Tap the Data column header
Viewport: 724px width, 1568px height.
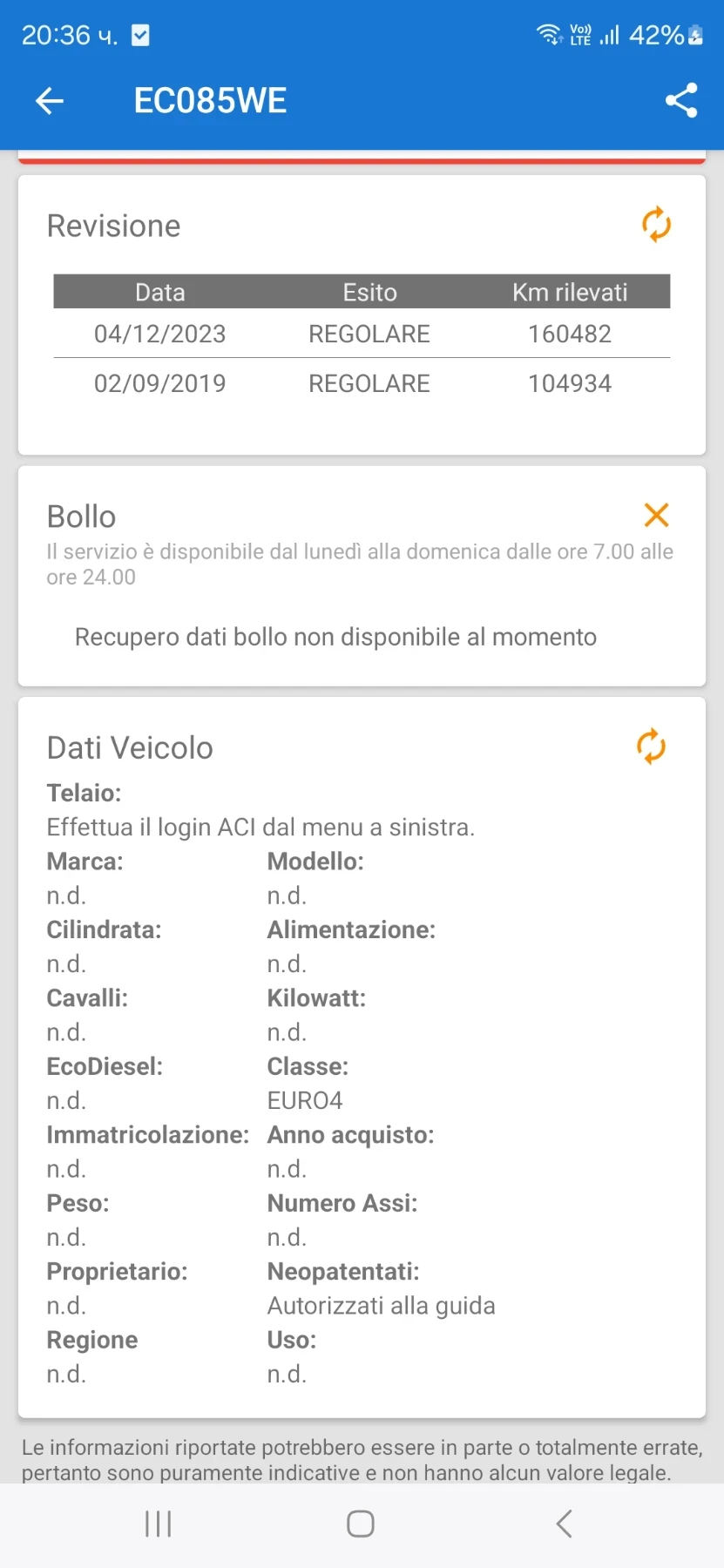[x=160, y=292]
